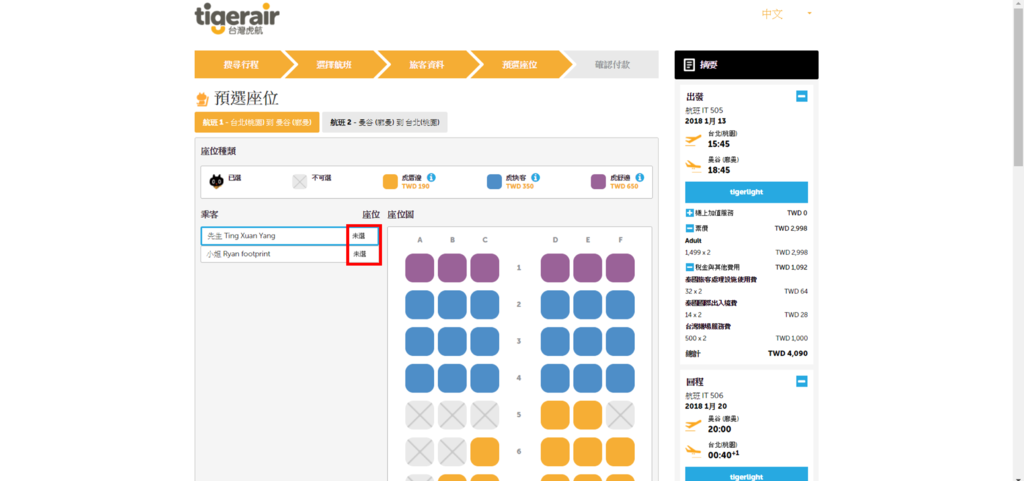Click the tigerair logo
Image resolution: width=1024 pixels, height=481 pixels.
coord(236,20)
